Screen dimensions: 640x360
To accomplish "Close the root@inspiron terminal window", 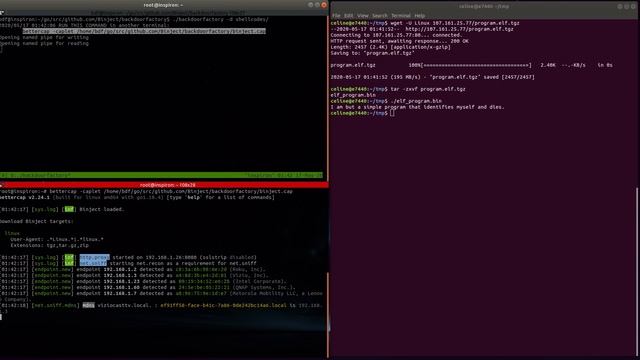I will 324,5.
